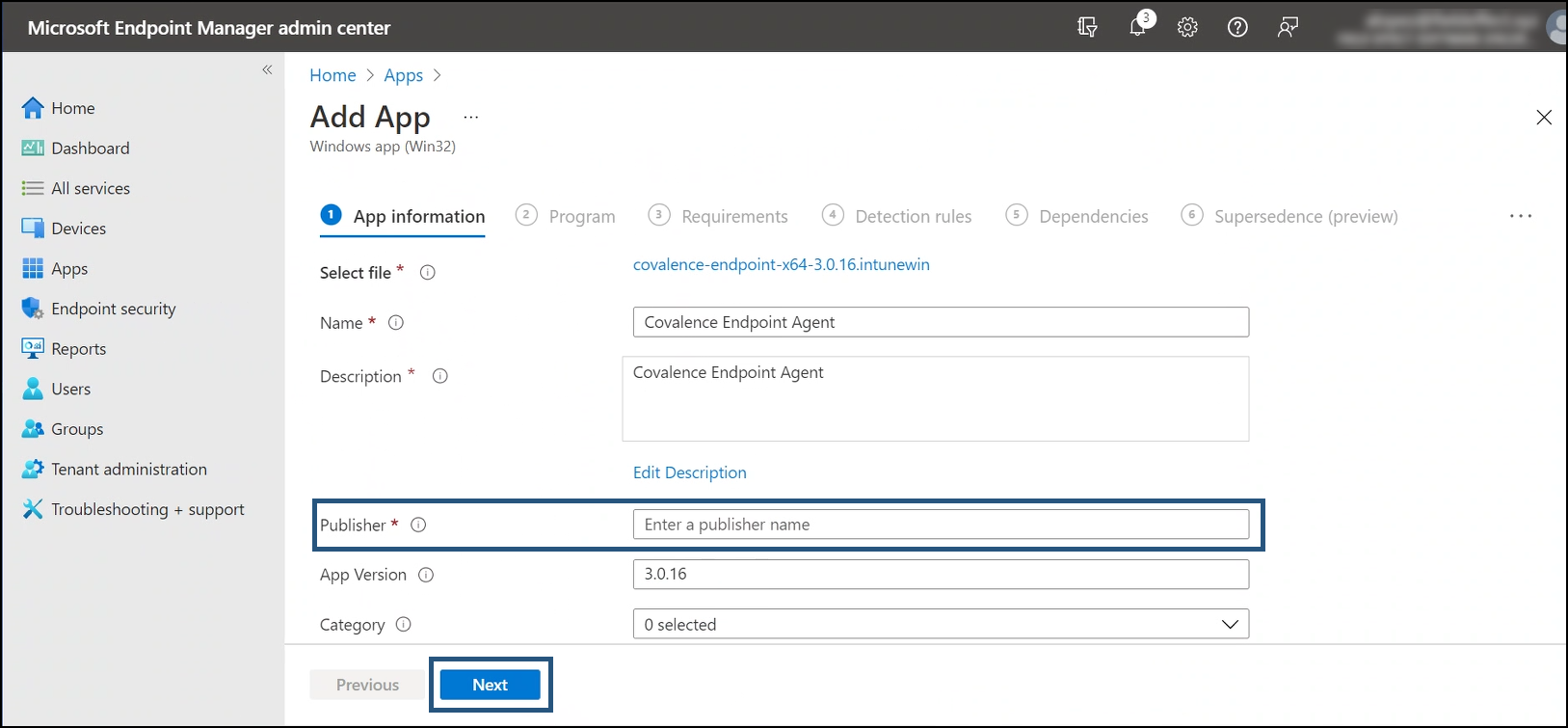The height and width of the screenshot is (728, 1568).
Task: Collapse the left navigation with double chevron
Action: (267, 69)
